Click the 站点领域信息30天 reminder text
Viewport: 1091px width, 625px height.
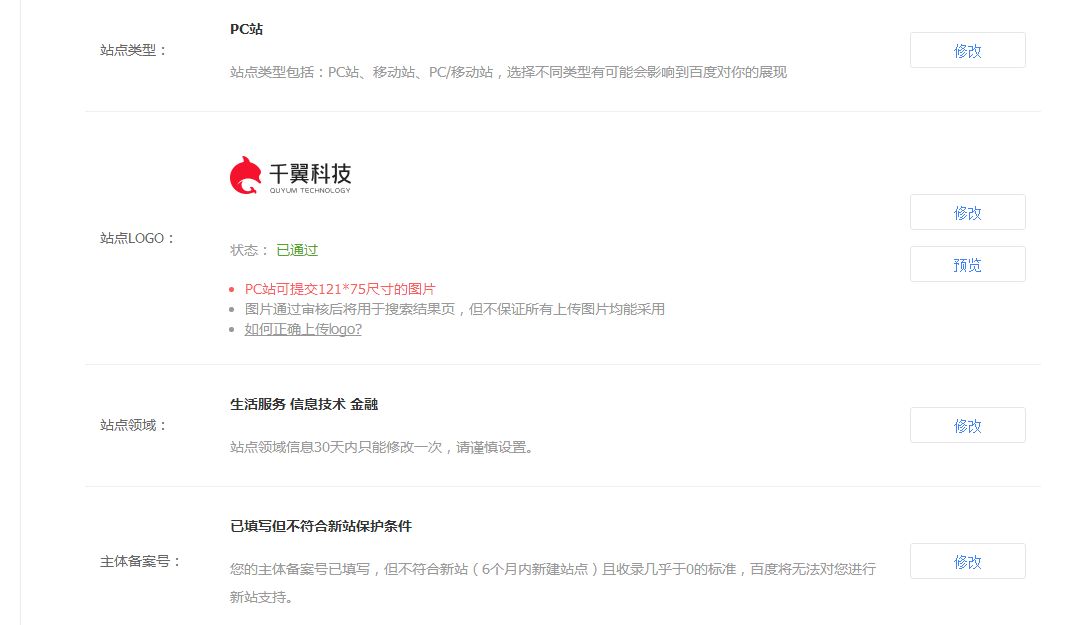[381, 447]
